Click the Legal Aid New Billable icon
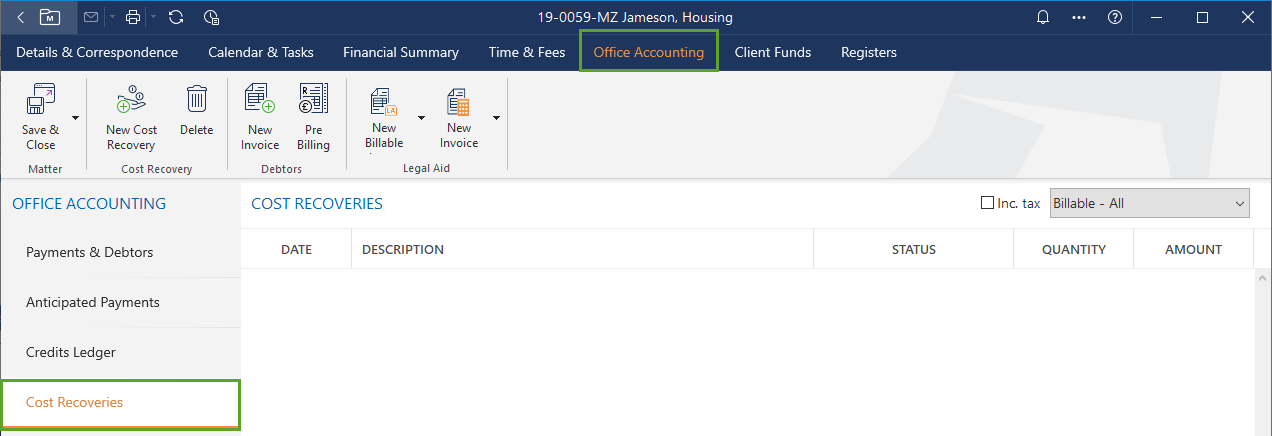Image resolution: width=1272 pixels, height=436 pixels. point(384,101)
